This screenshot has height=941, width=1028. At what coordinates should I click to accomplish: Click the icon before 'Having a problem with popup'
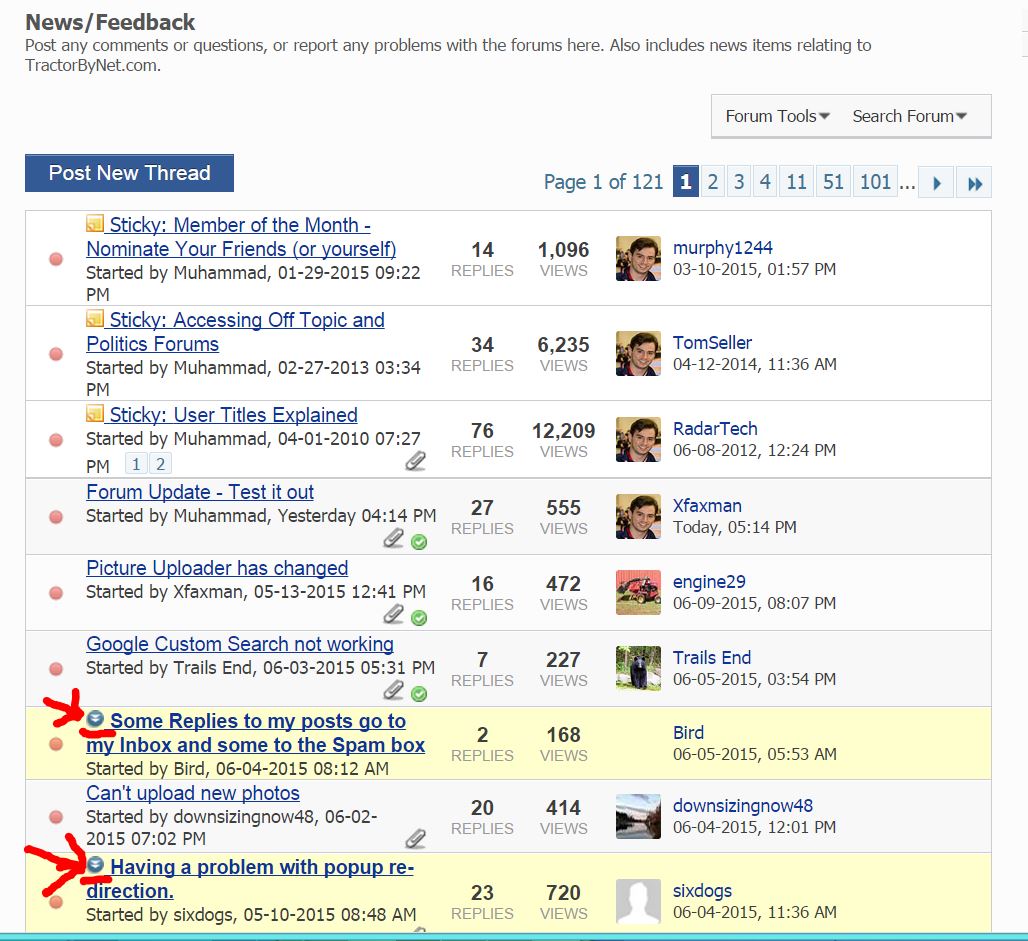tap(95, 864)
